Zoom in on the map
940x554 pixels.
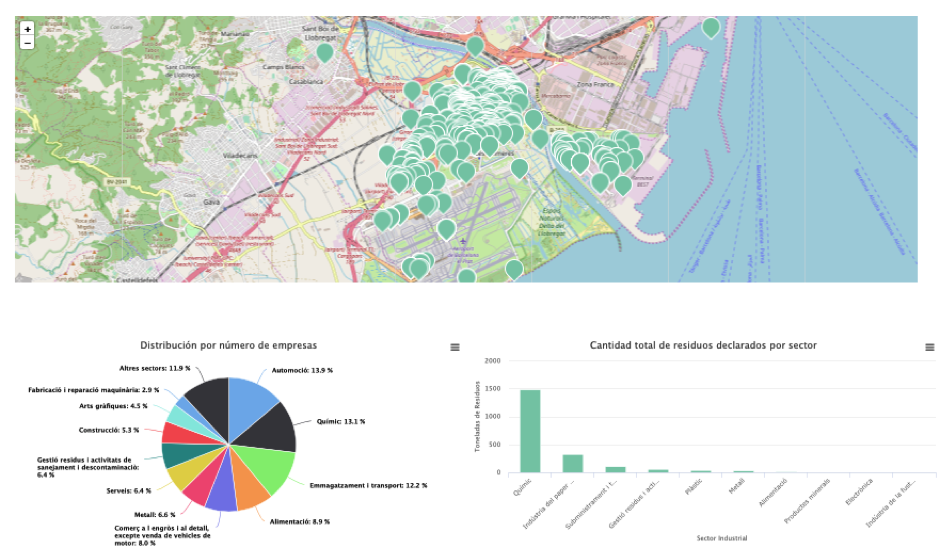click(27, 29)
